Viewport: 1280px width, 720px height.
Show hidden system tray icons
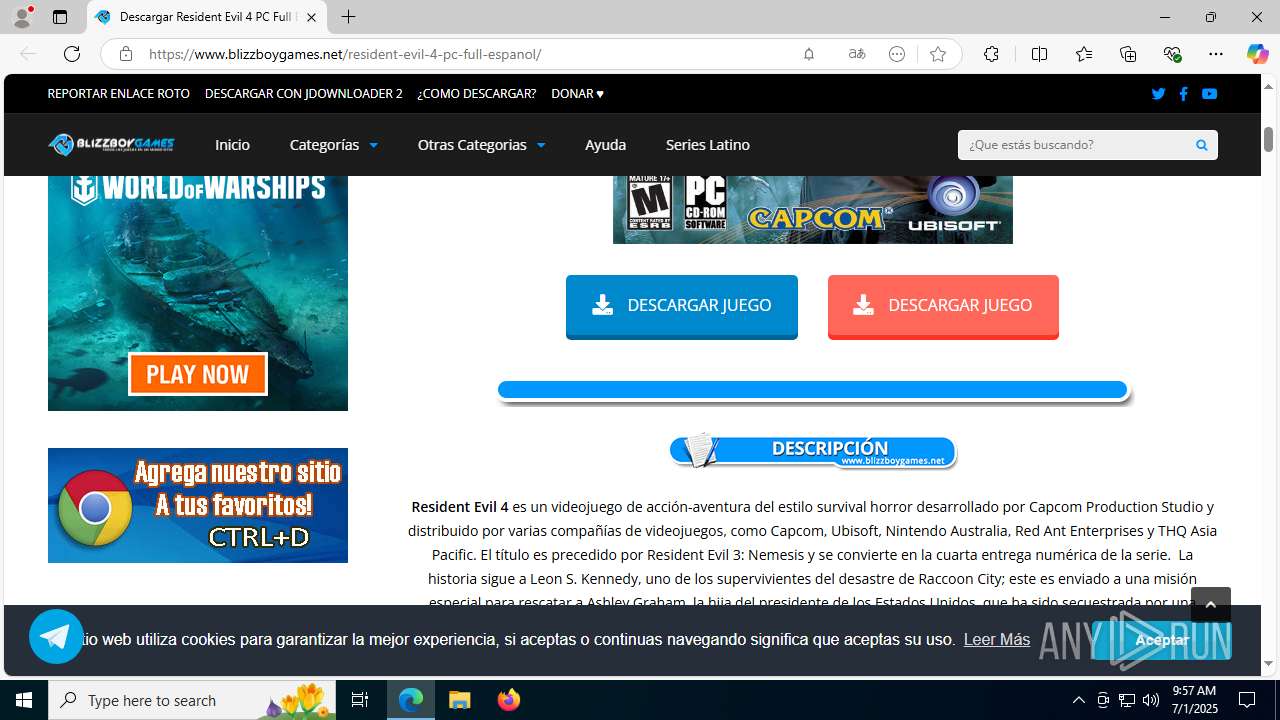click(x=1078, y=700)
